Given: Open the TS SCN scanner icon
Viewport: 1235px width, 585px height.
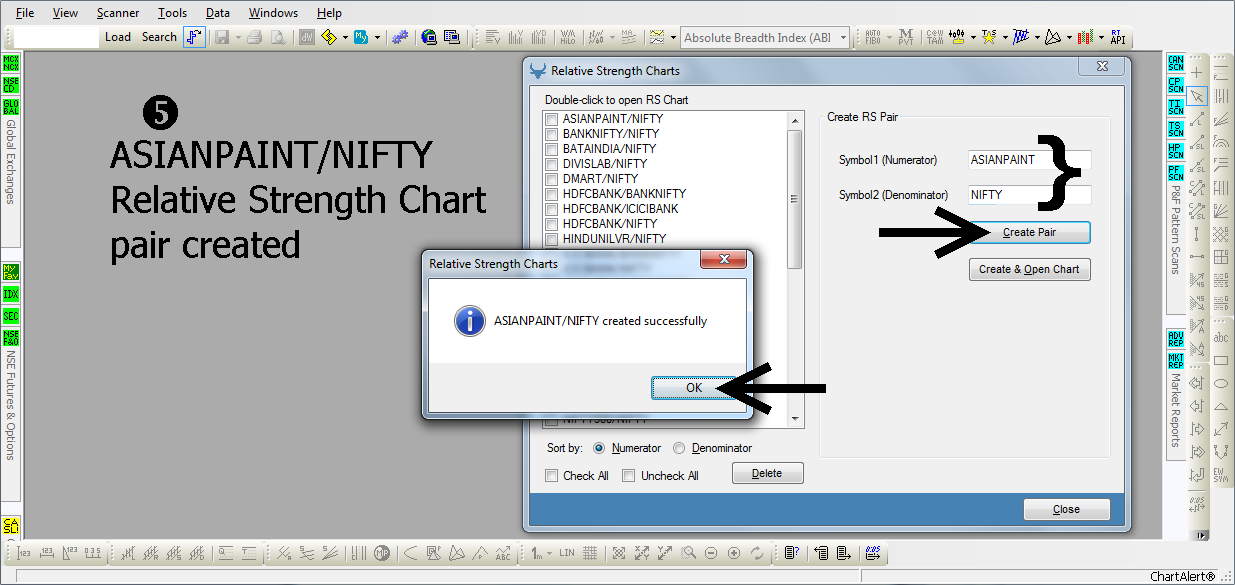Looking at the screenshot, I should coord(1176,130).
